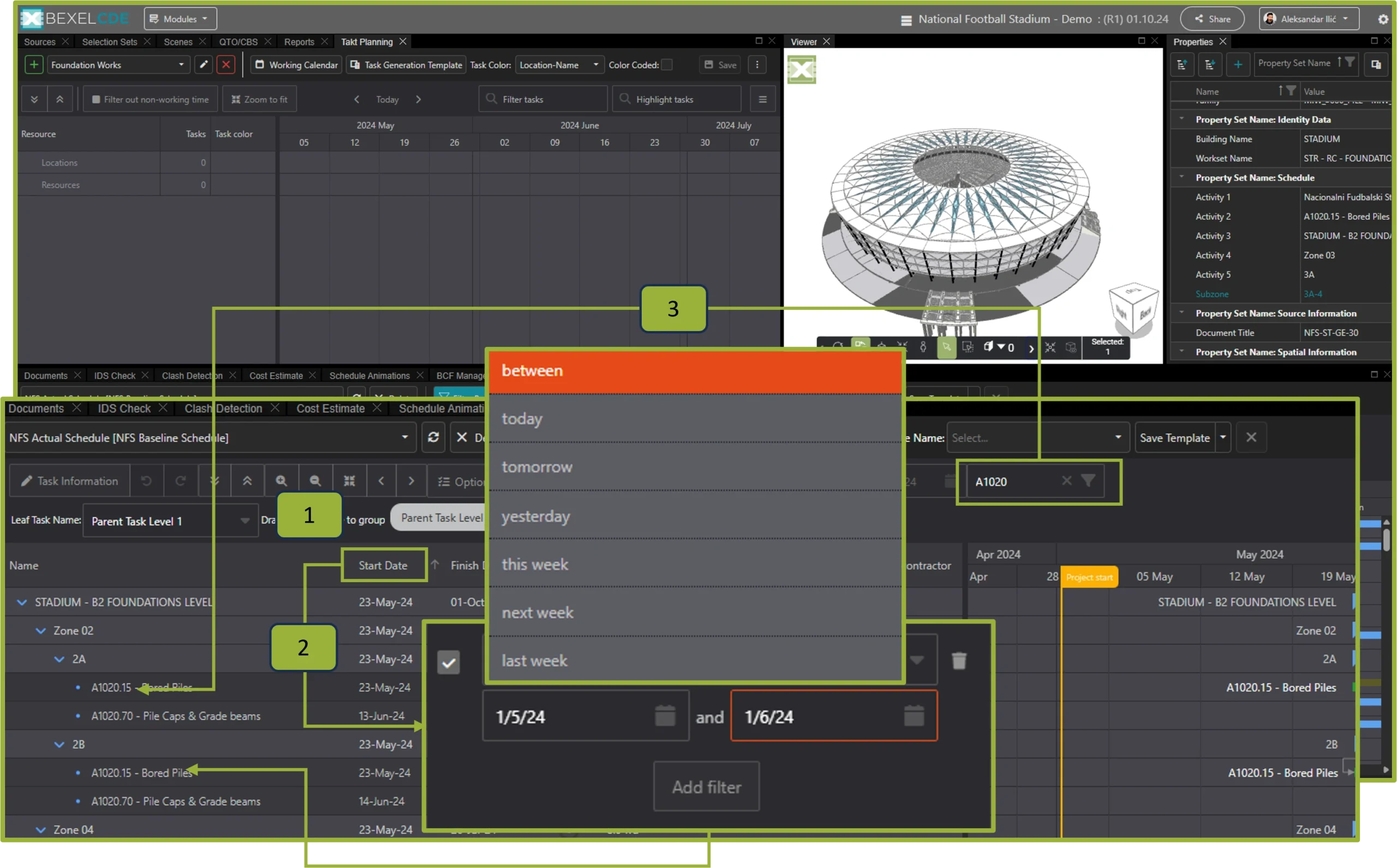Choose the yesterday filter option

[695, 516]
